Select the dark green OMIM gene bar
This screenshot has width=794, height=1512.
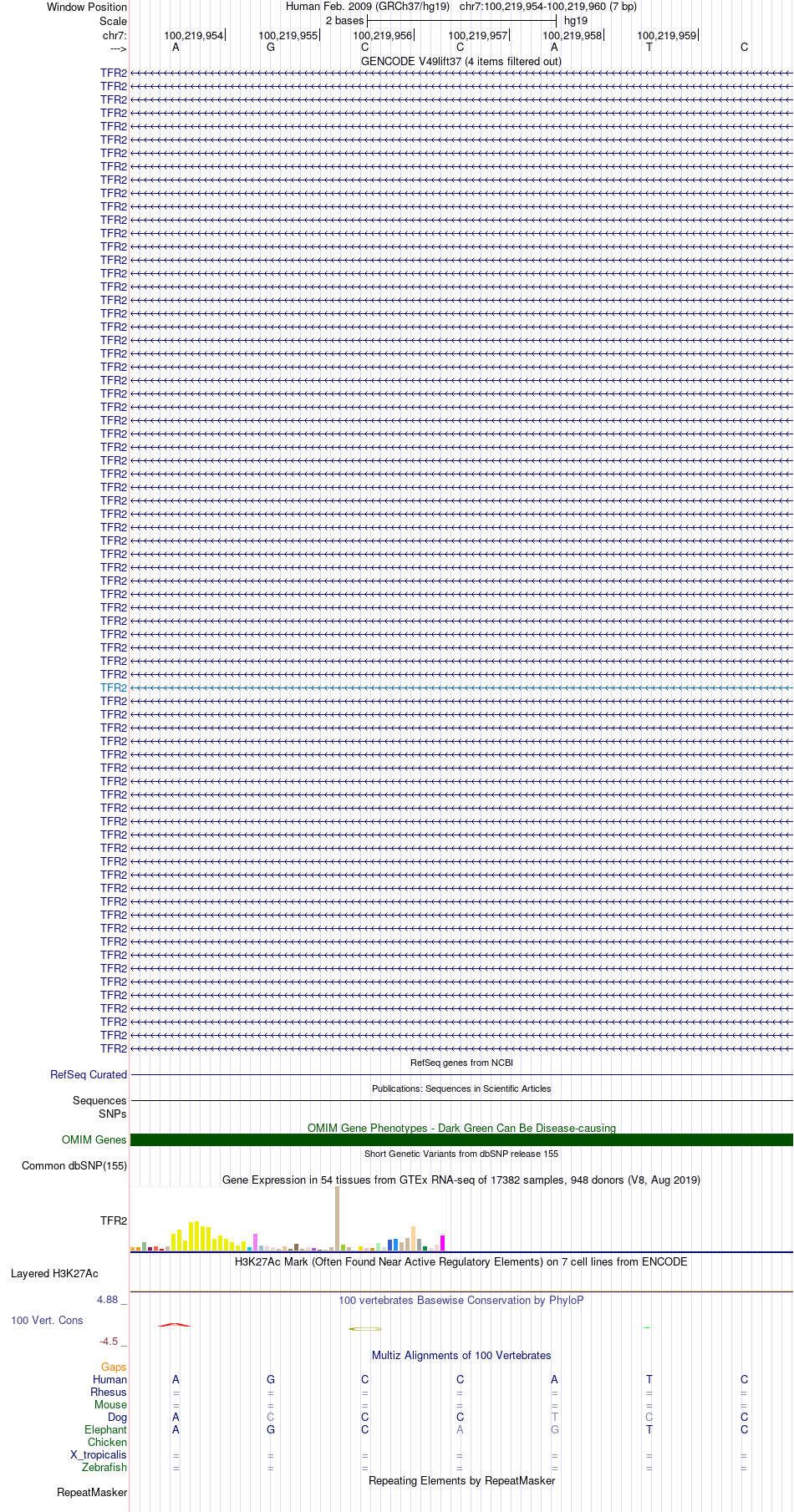tap(461, 1140)
